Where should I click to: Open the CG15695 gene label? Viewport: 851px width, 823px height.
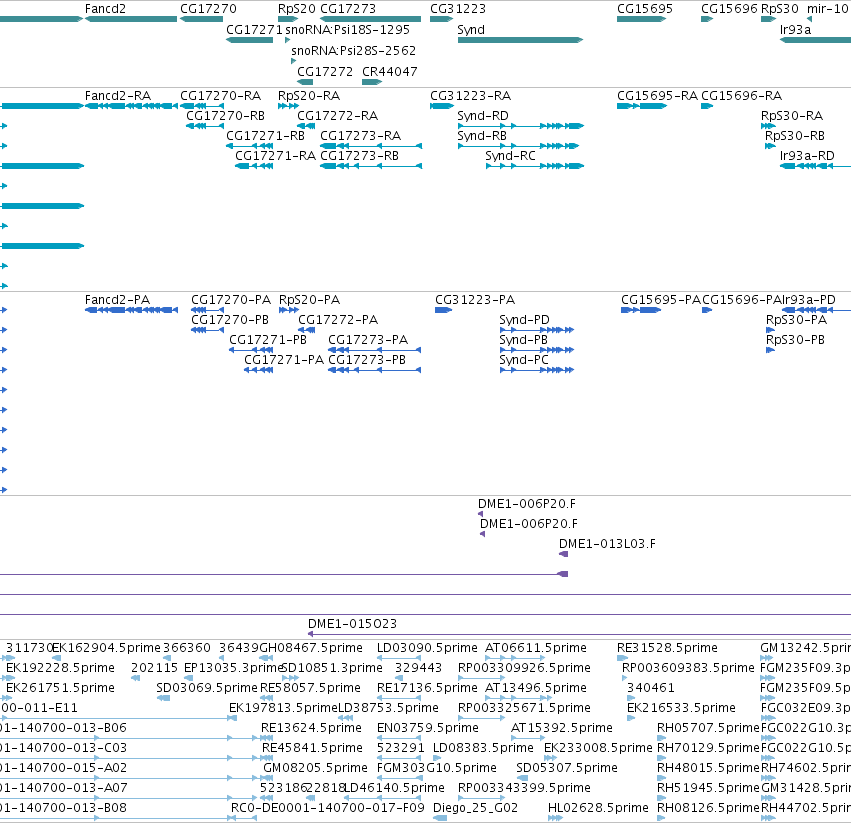[x=645, y=9]
